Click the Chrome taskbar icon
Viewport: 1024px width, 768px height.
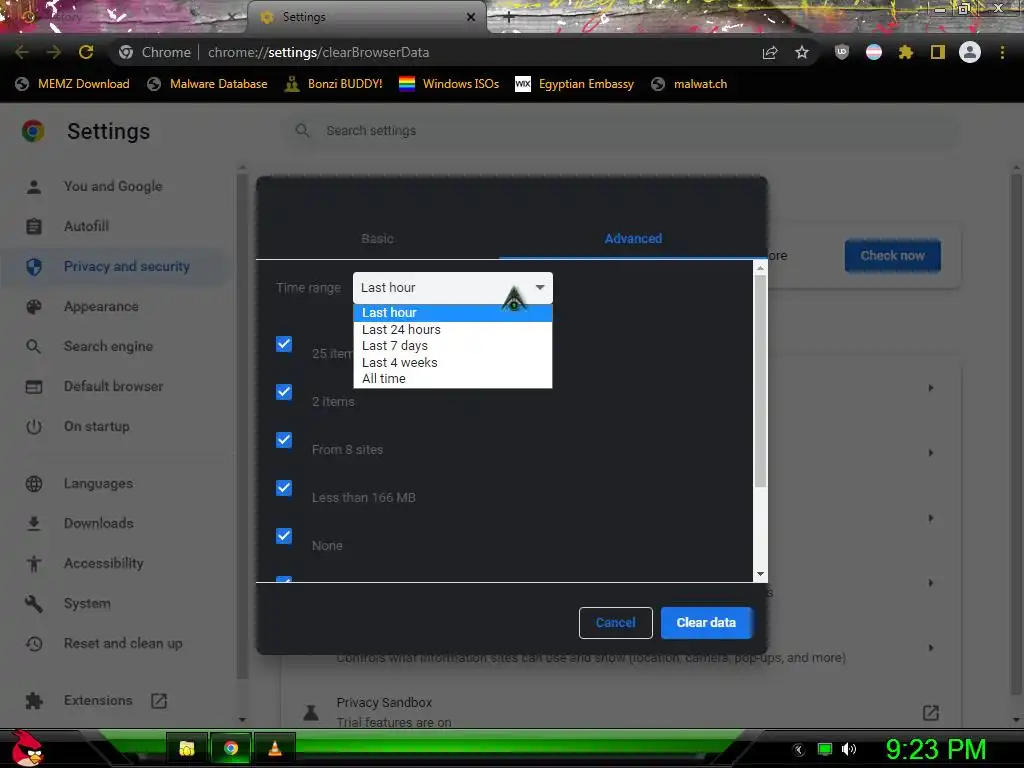click(231, 748)
